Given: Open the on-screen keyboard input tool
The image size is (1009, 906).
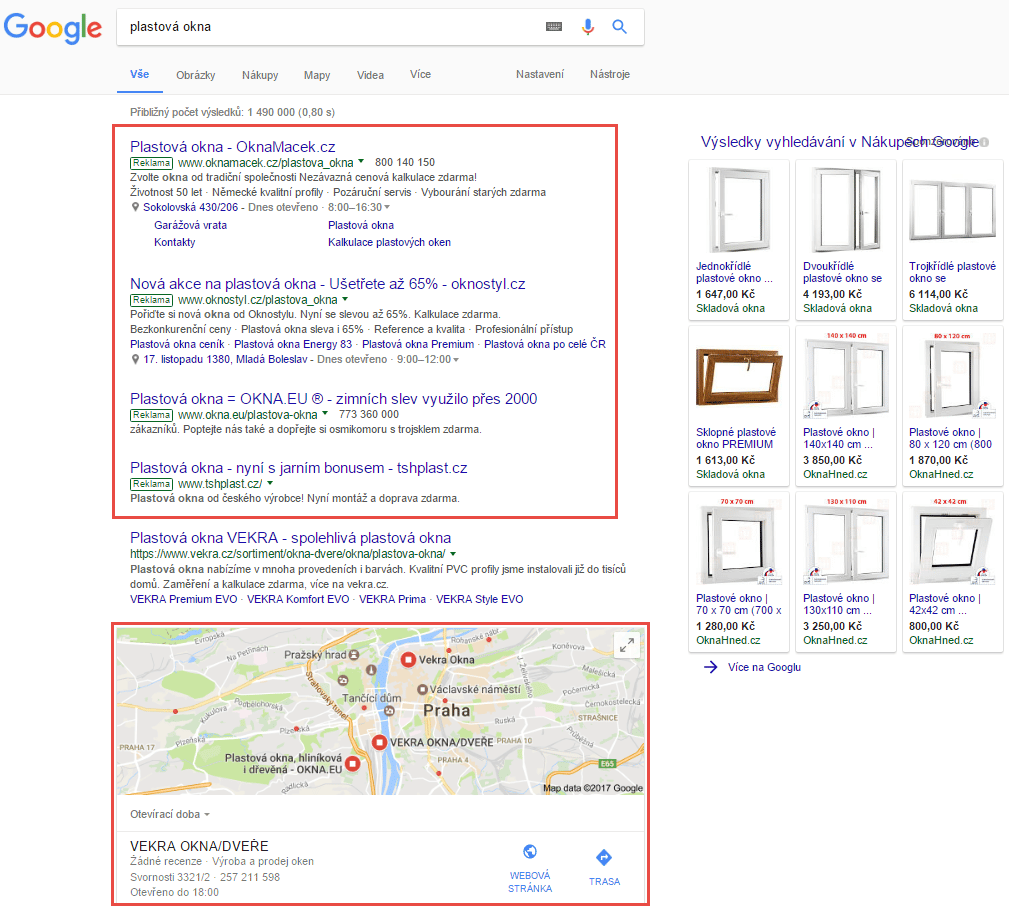Looking at the screenshot, I should (x=554, y=27).
